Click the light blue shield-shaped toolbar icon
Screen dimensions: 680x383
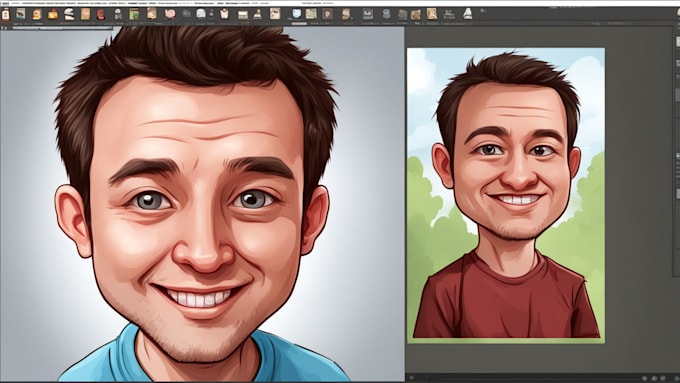coord(297,14)
